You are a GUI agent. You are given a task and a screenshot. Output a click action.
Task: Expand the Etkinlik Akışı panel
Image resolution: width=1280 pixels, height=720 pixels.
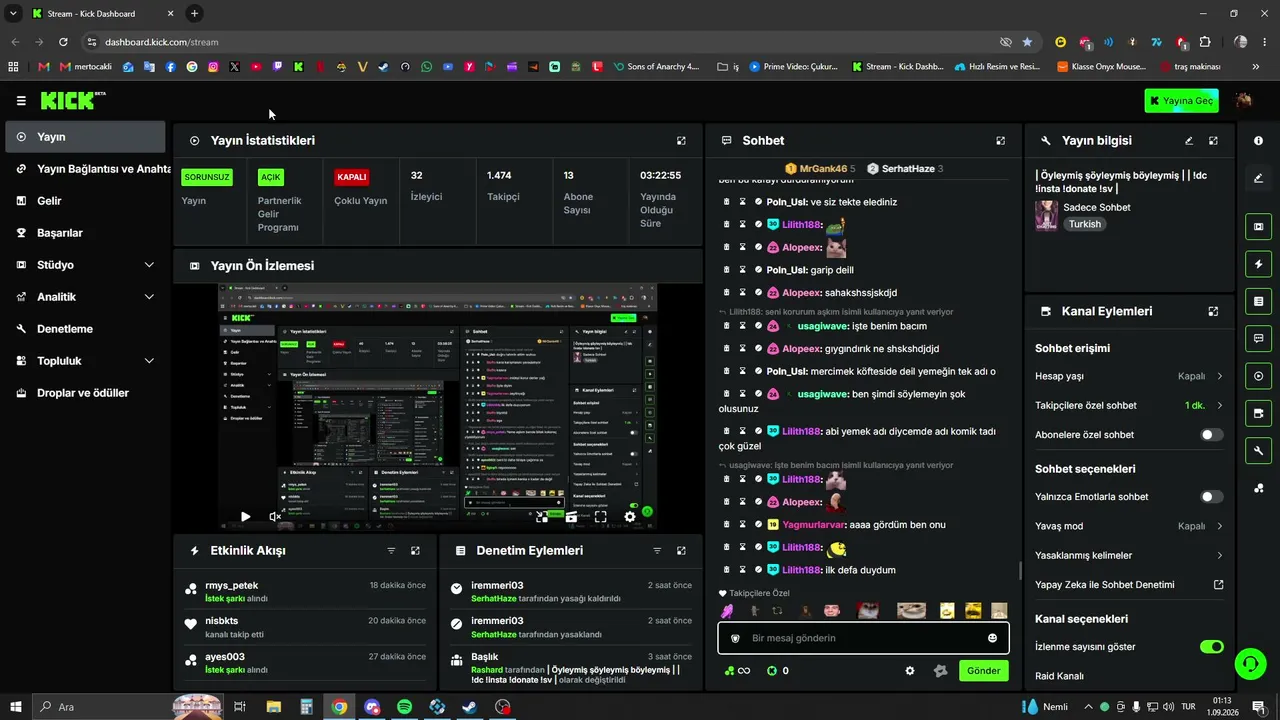(415, 551)
